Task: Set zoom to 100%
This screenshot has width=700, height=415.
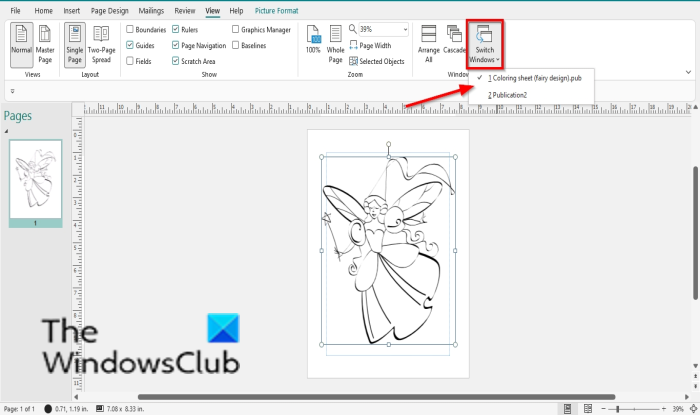Action: [x=313, y=40]
